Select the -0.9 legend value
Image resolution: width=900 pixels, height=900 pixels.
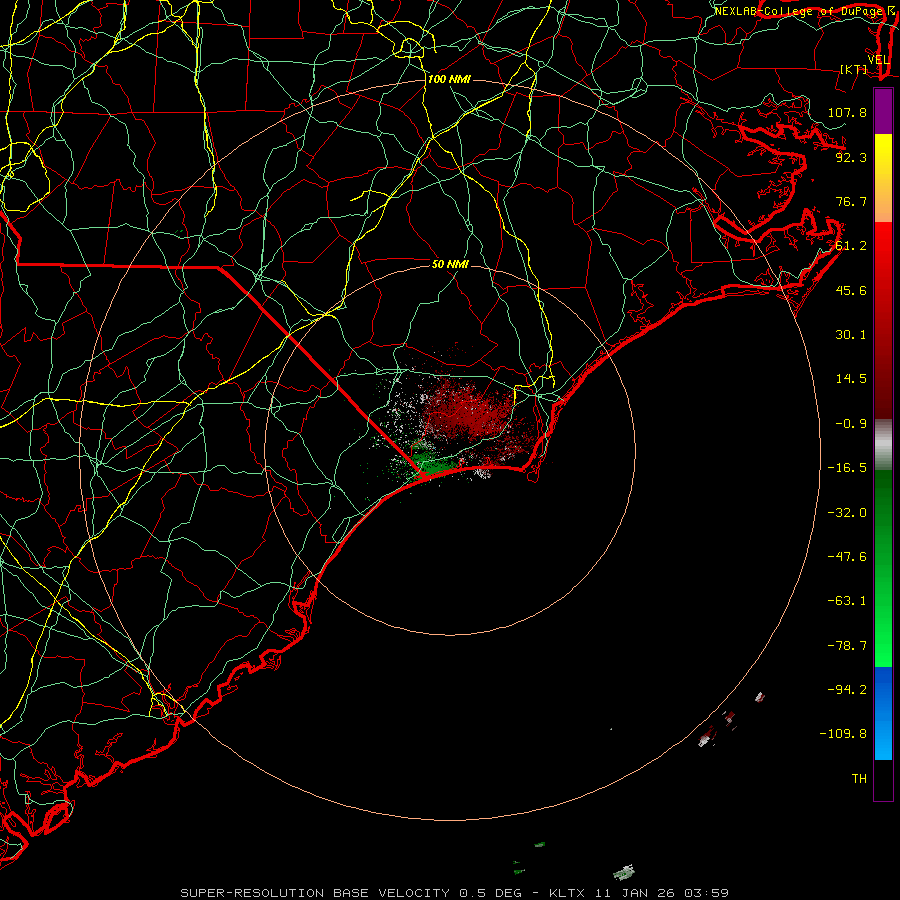tap(851, 424)
